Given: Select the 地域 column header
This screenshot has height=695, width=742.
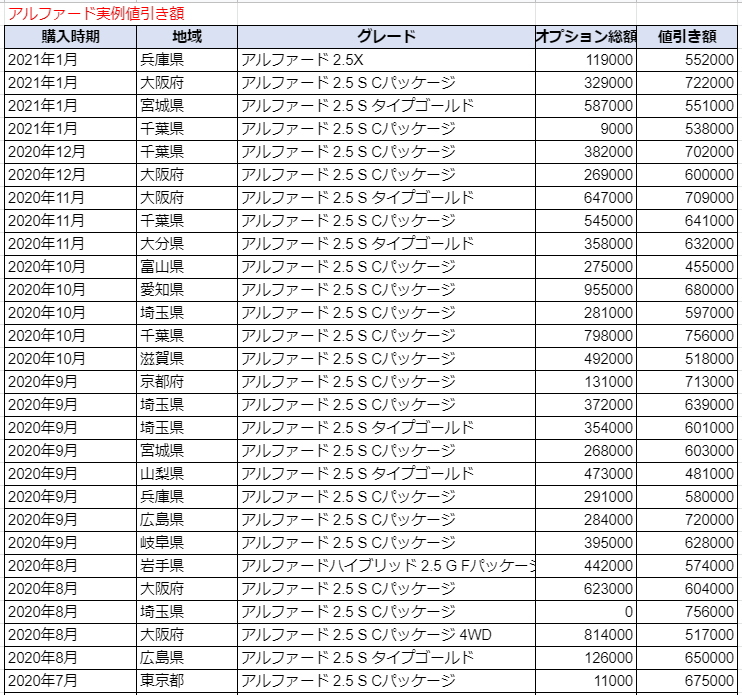Looking at the screenshot, I should click(187, 37).
